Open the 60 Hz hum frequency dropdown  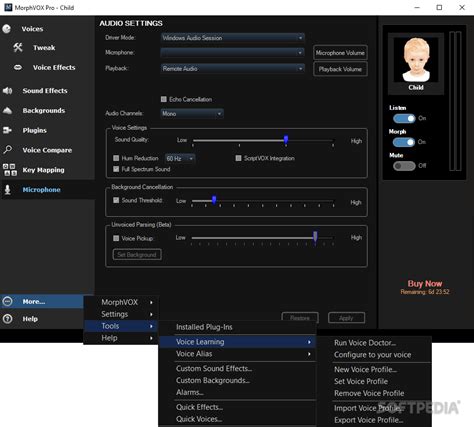[180, 158]
